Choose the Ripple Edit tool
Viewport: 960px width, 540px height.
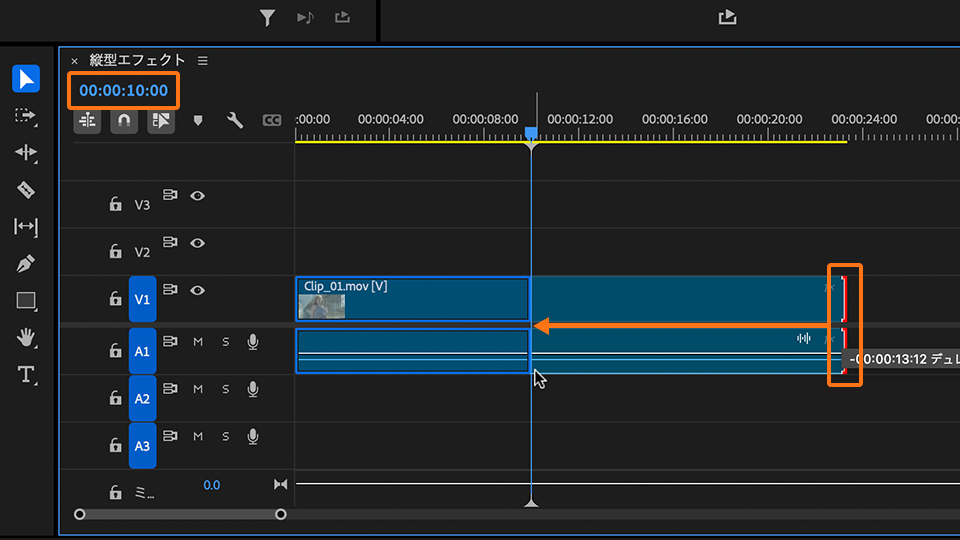26,152
